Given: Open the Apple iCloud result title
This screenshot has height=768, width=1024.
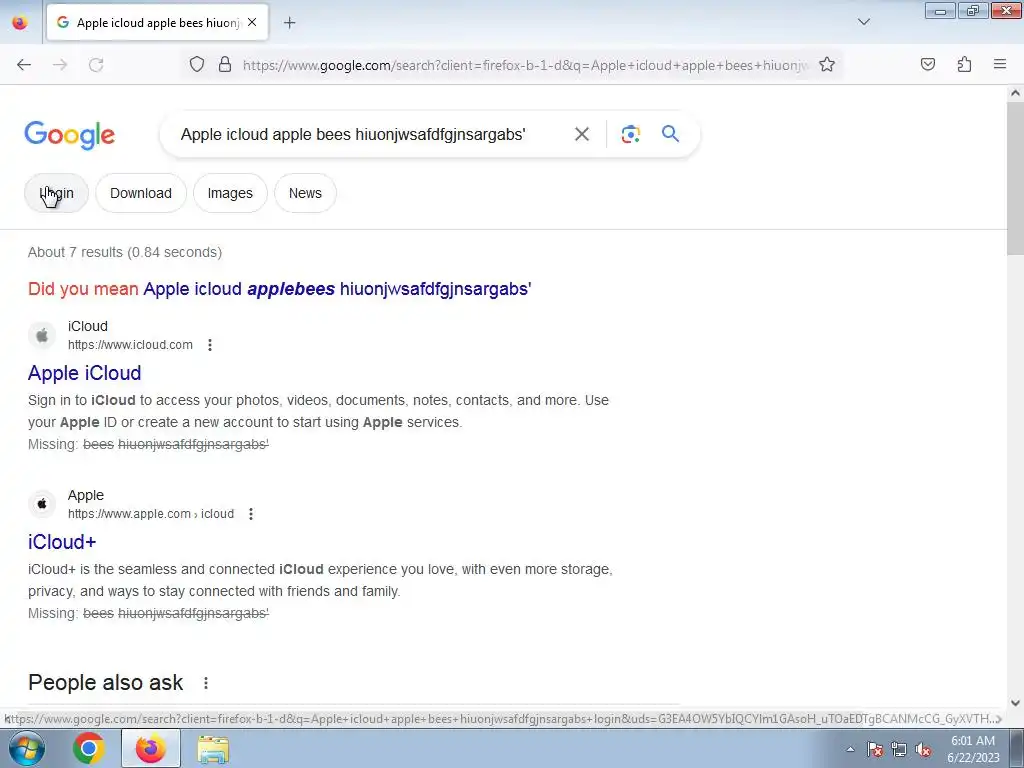Looking at the screenshot, I should (x=84, y=373).
